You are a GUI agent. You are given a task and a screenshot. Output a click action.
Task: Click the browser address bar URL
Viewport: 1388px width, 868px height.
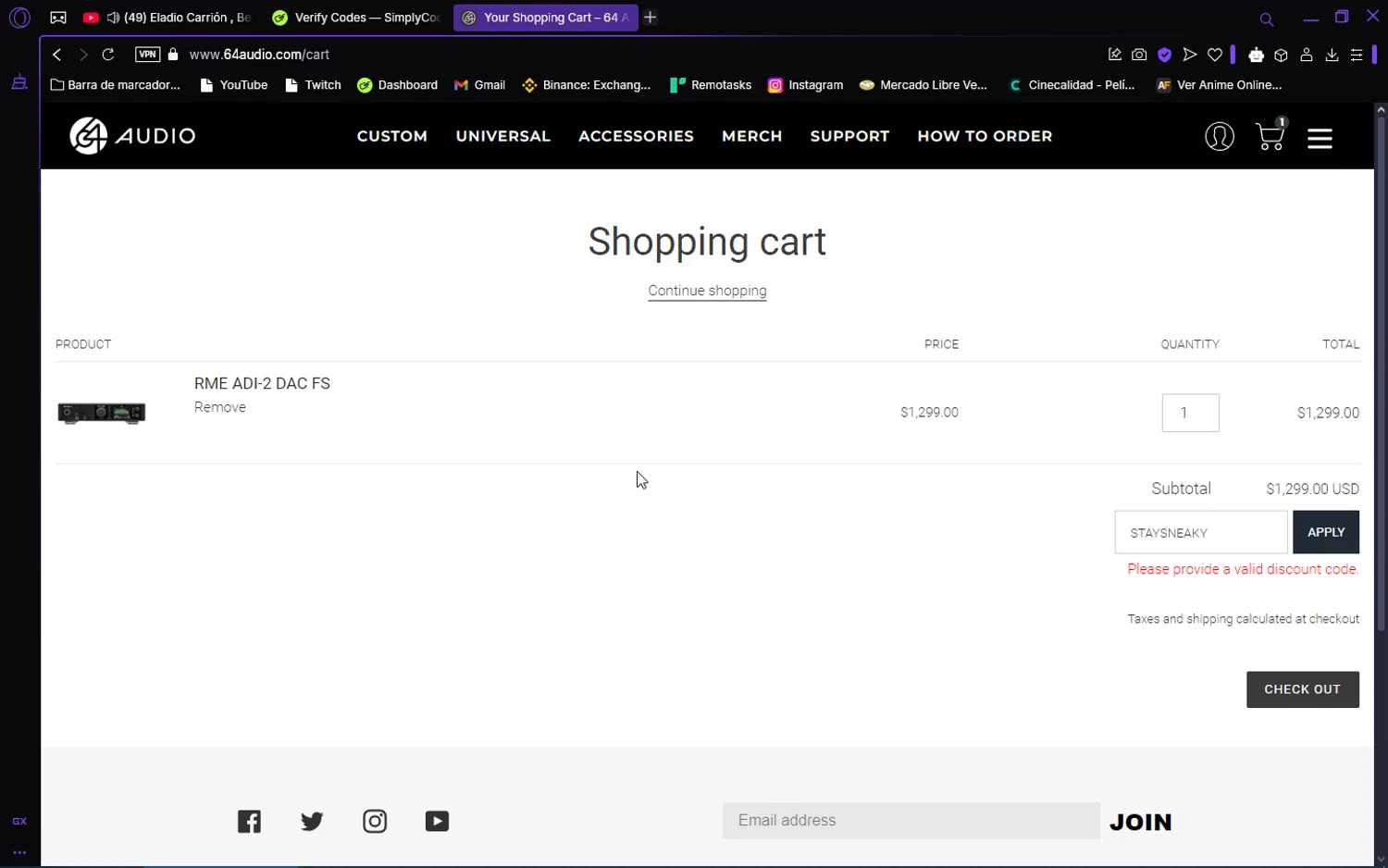click(259, 55)
